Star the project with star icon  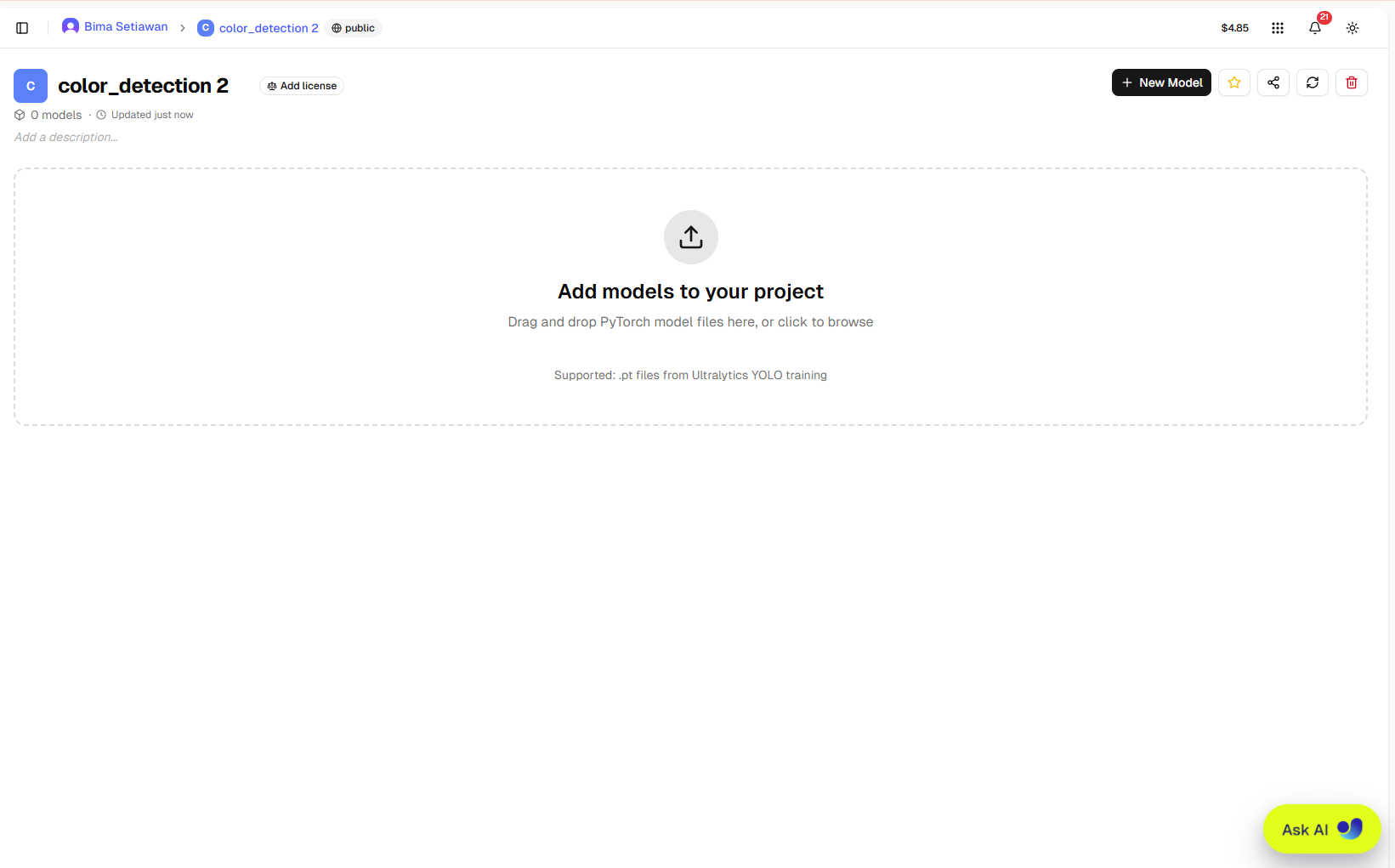pyautogui.click(x=1234, y=82)
